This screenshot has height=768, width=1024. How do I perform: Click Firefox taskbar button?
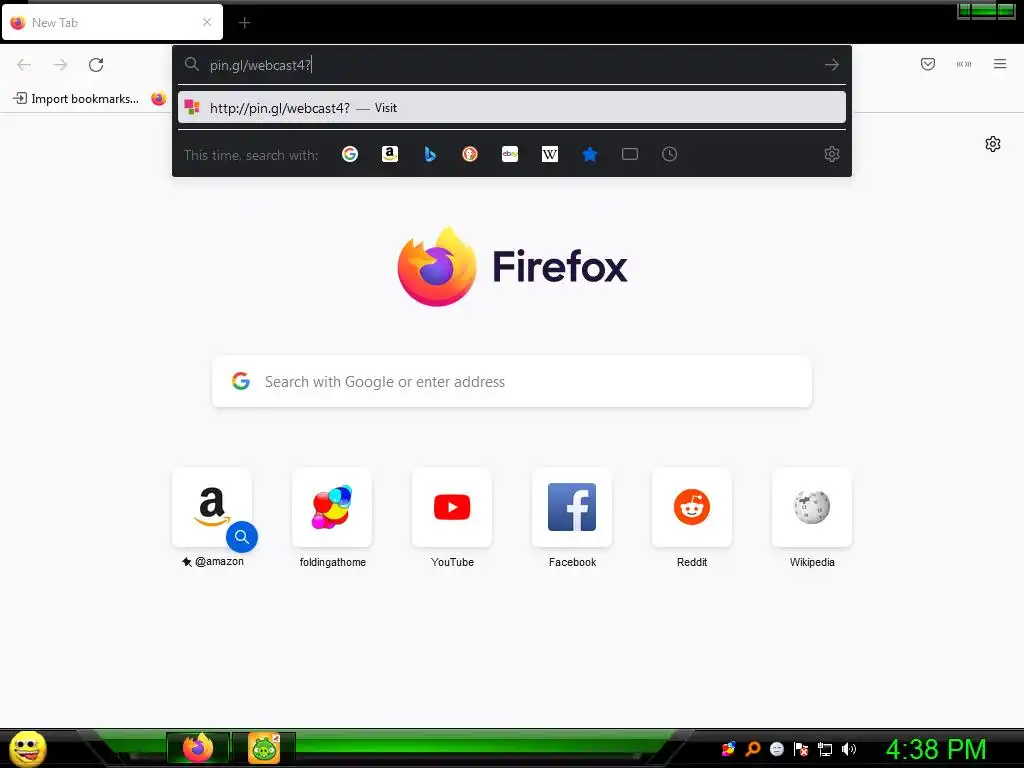pyautogui.click(x=198, y=748)
